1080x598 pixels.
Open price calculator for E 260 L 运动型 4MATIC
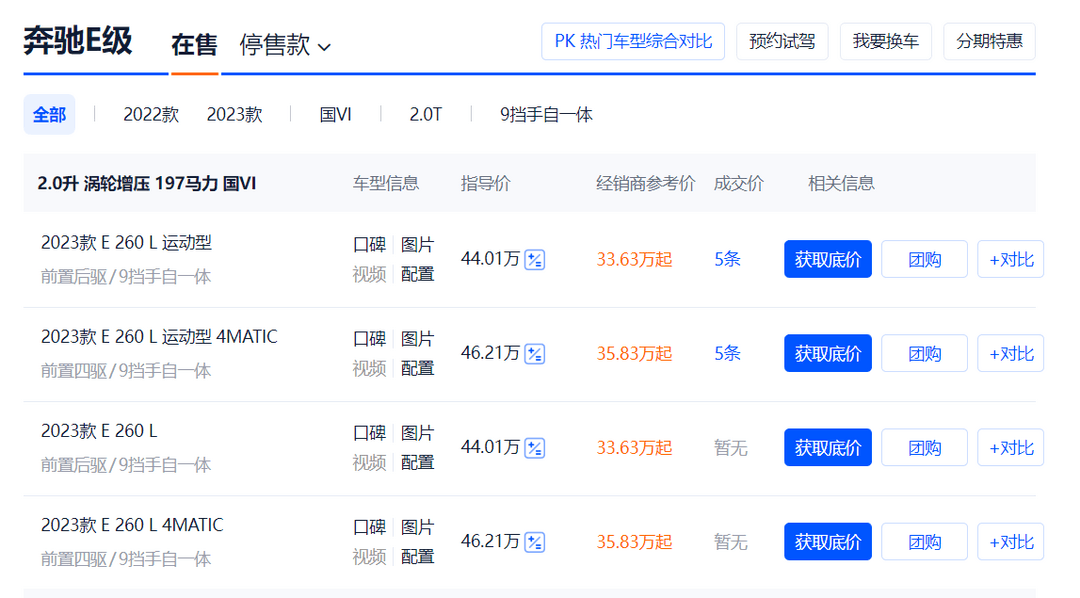click(x=534, y=354)
